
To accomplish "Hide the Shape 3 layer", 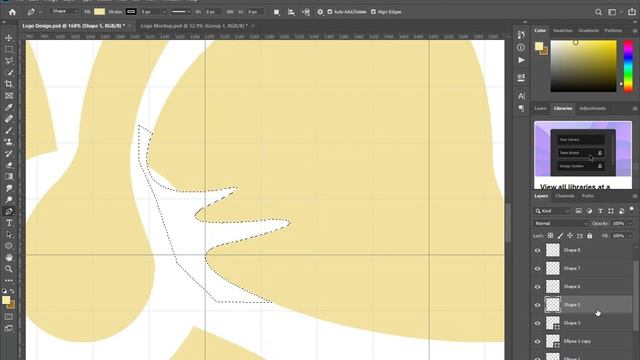I will (538, 323).
